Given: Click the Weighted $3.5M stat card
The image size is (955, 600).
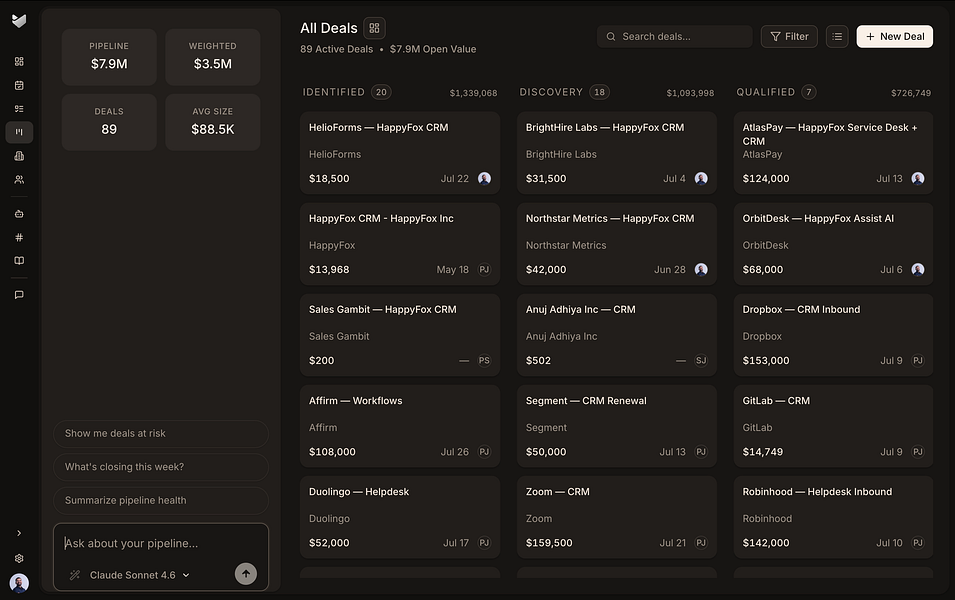Looking at the screenshot, I should pyautogui.click(x=213, y=57).
